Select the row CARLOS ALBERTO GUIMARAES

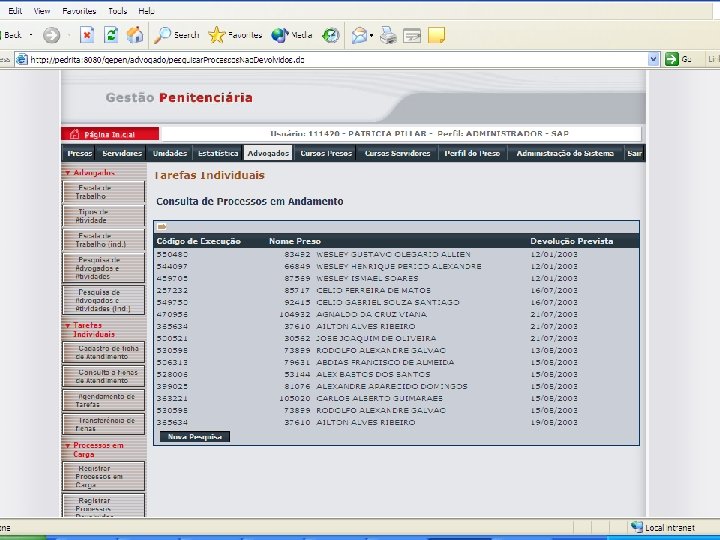coord(396,399)
